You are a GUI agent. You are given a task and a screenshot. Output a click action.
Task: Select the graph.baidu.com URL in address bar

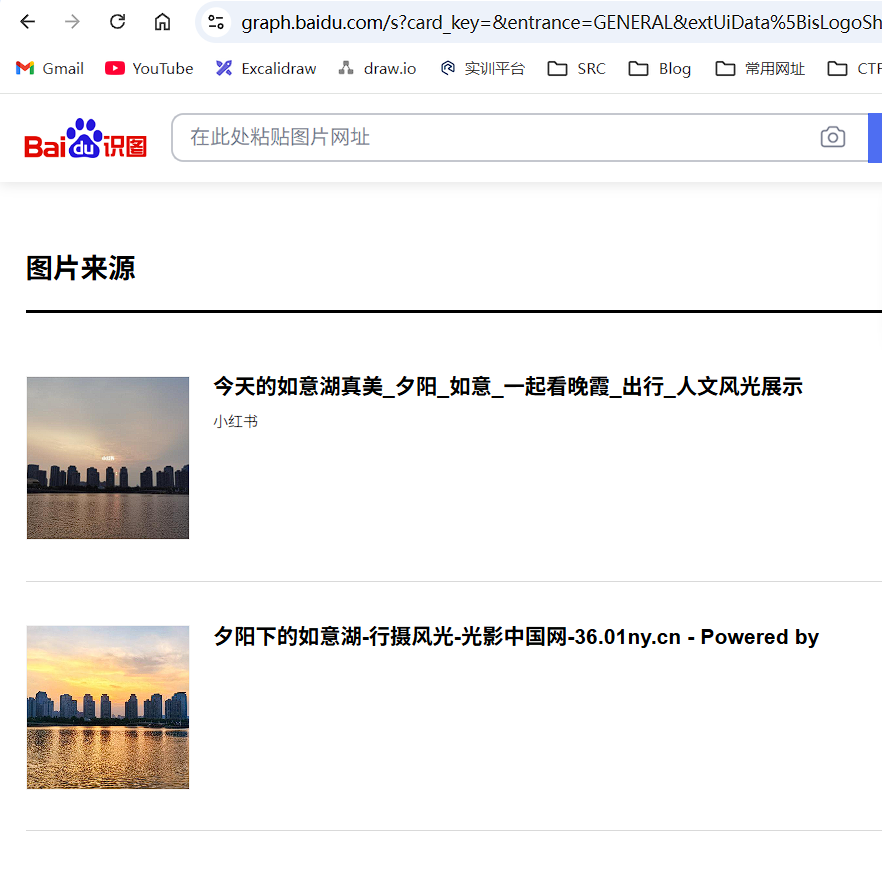coord(560,23)
